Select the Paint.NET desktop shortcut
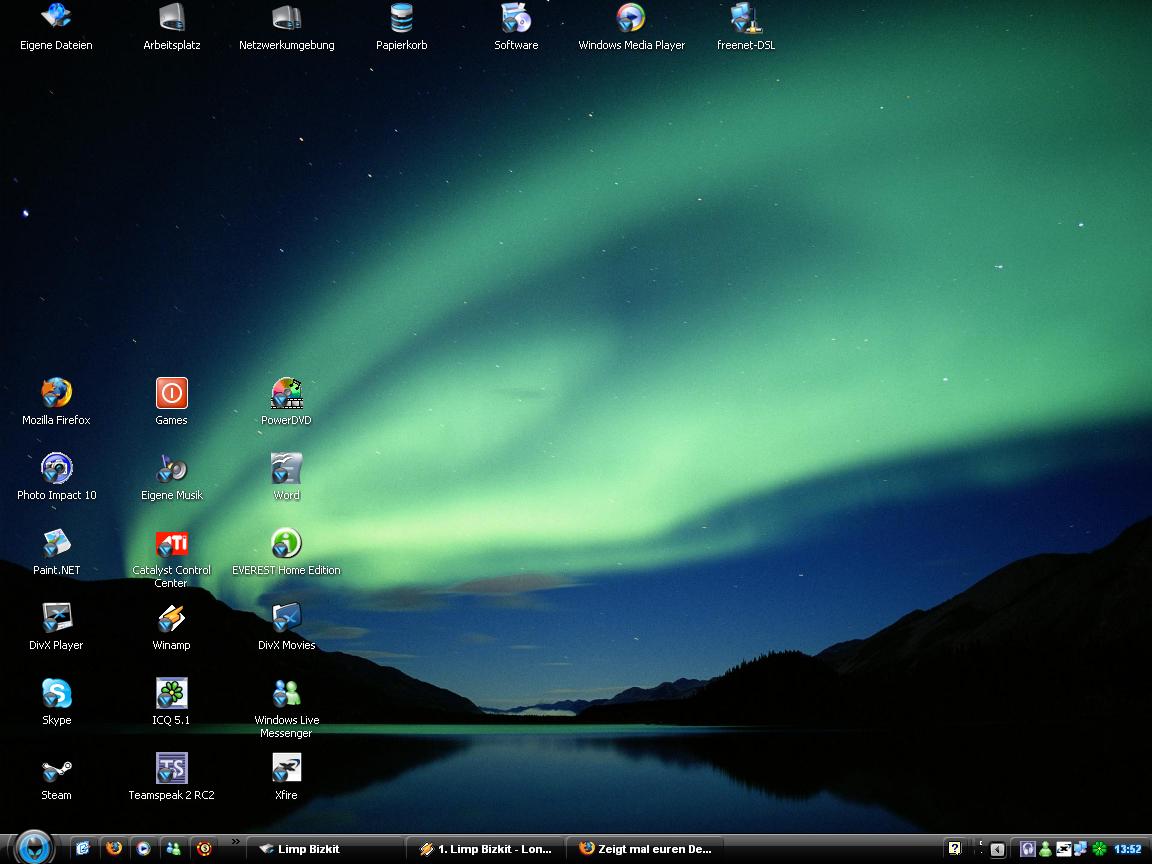Viewport: 1152px width, 864px height. coord(56,552)
